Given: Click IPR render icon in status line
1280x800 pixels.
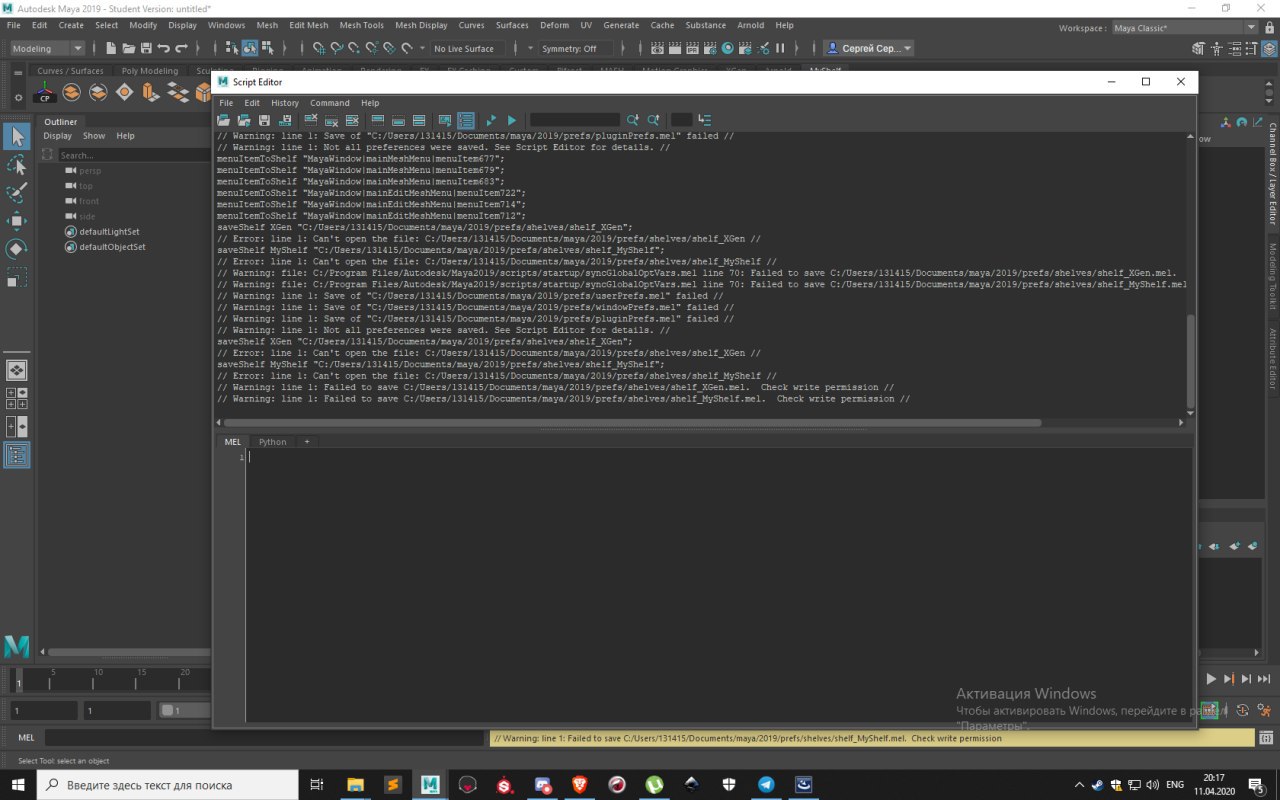Looking at the screenshot, I should pyautogui.click(x=693, y=48).
